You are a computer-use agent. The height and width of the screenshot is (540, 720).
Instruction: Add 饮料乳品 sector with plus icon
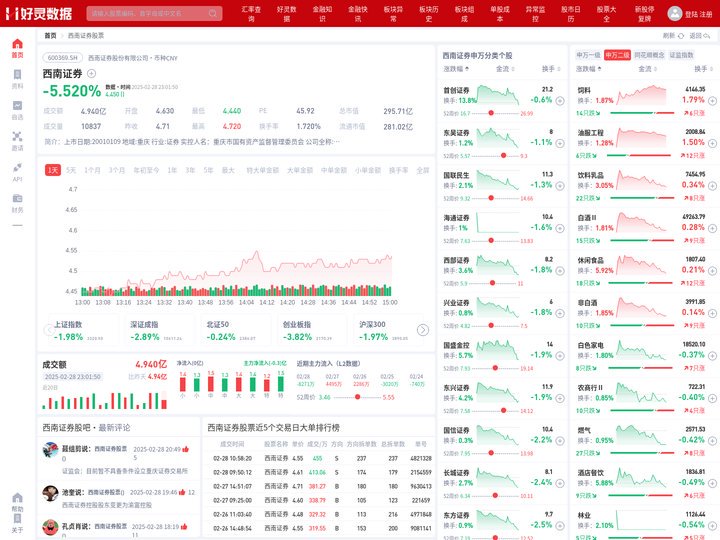[712, 186]
